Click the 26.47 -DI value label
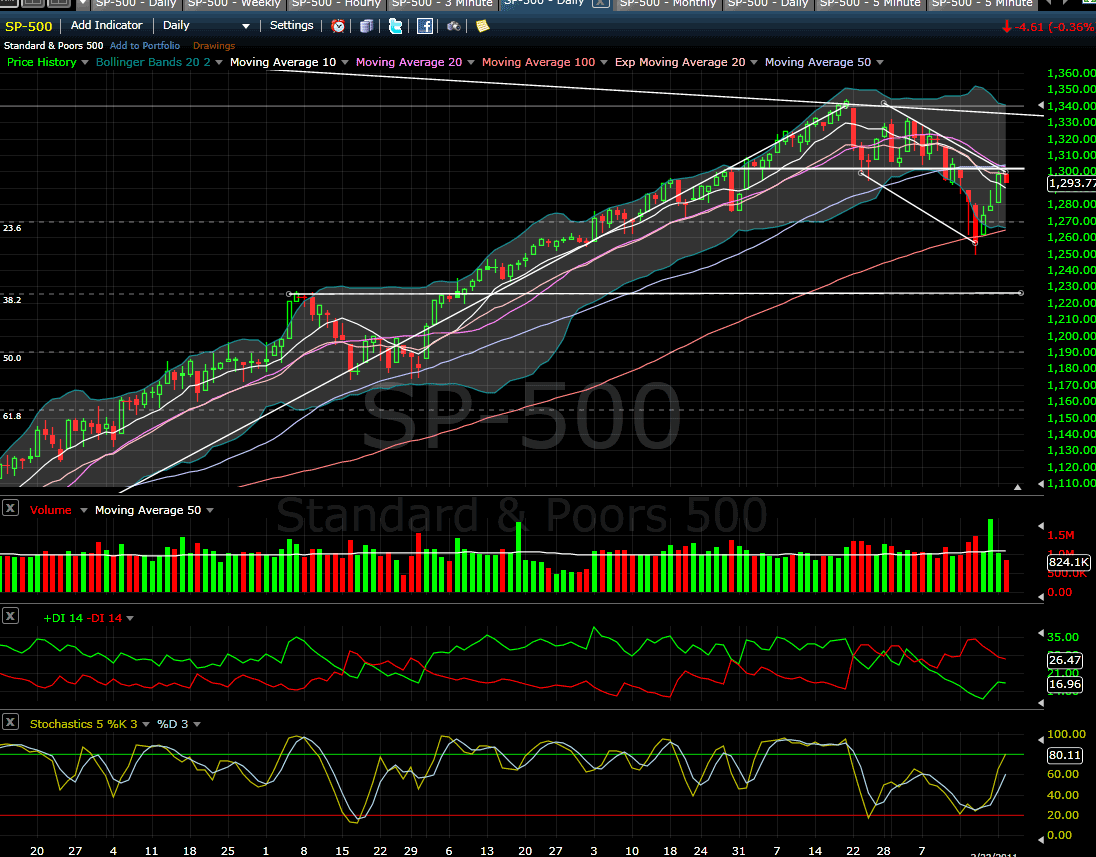 (x=1065, y=660)
